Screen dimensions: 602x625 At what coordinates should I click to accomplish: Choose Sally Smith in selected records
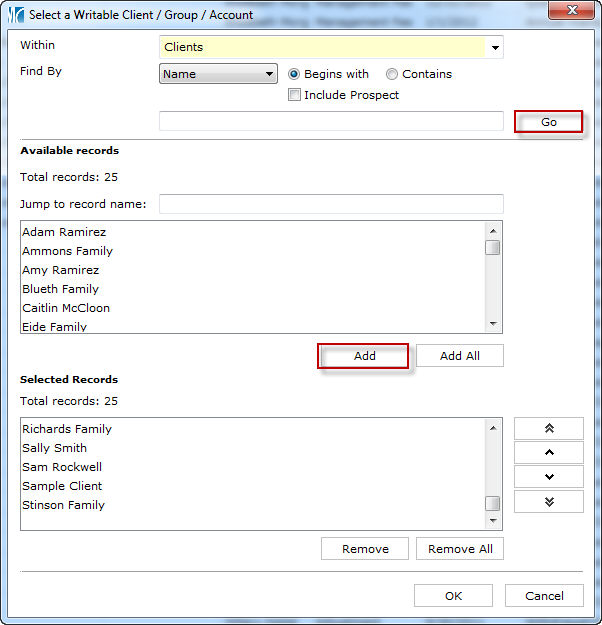click(x=54, y=448)
